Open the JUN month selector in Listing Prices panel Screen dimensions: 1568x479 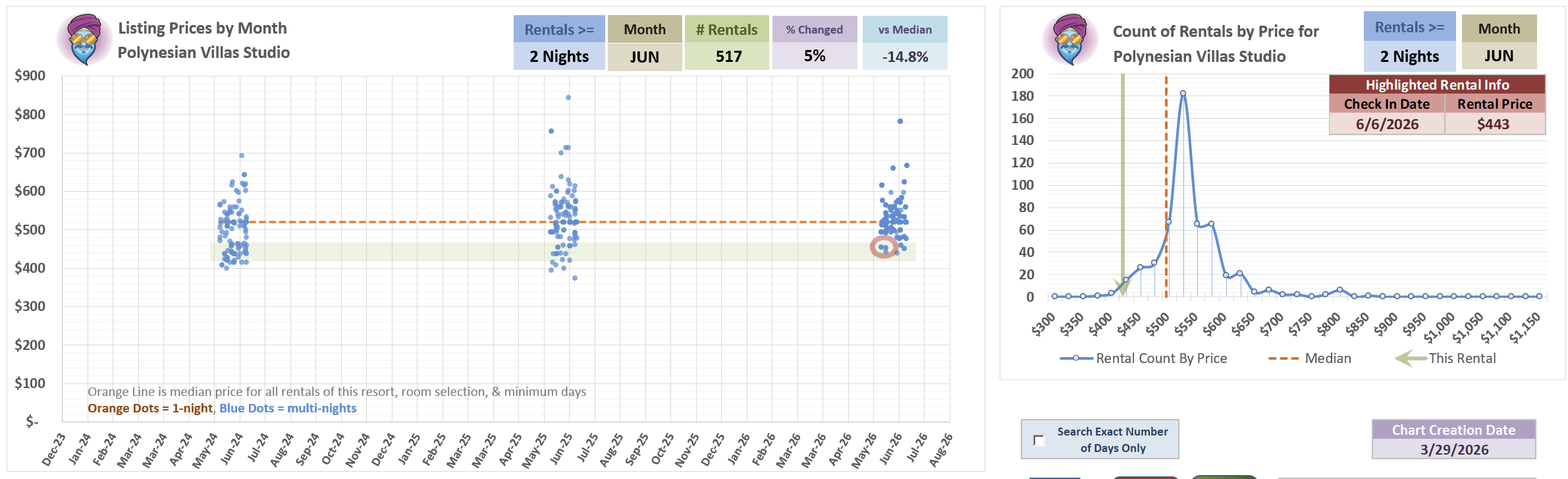pos(644,57)
